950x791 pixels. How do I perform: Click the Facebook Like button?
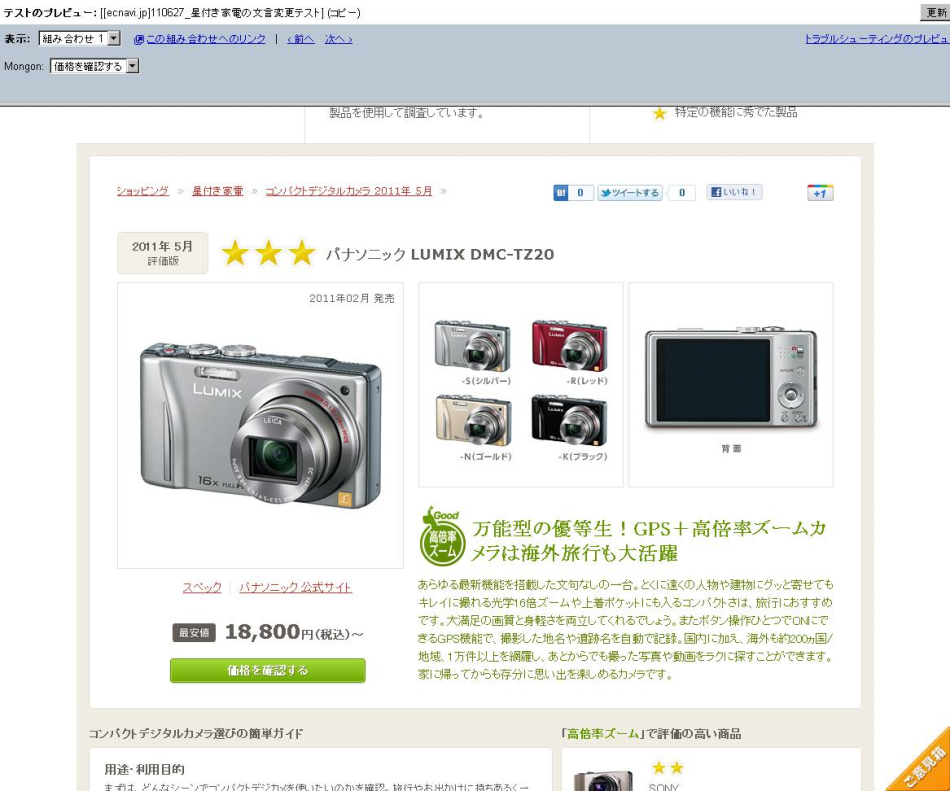coord(734,192)
